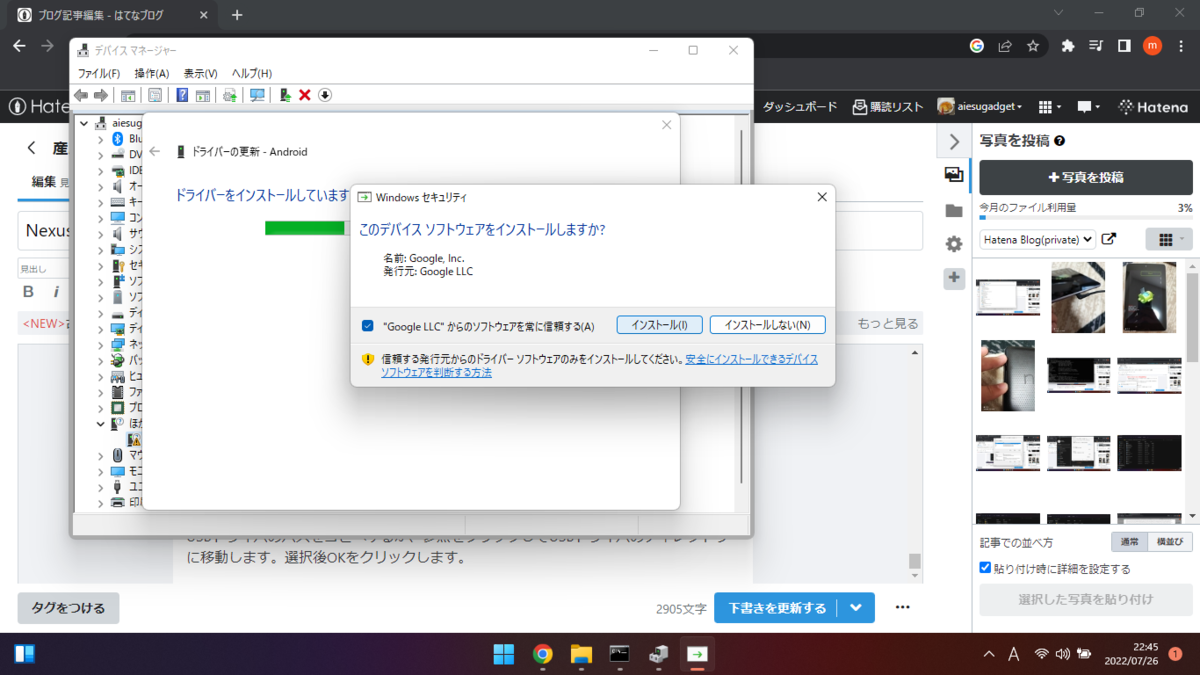Click circled down-arrow icon in Device Manager toolbar

pyautogui.click(x=325, y=95)
